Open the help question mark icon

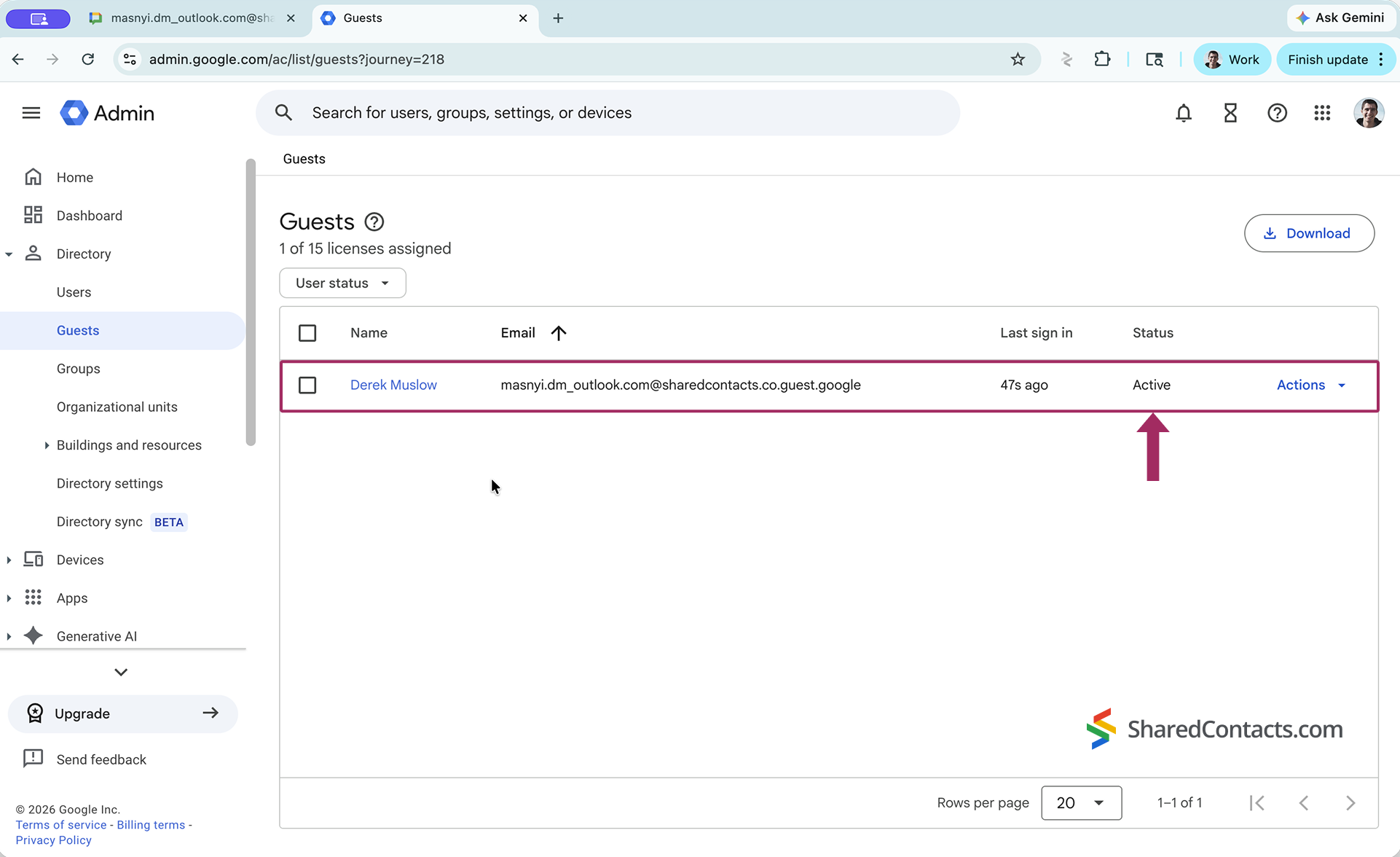click(1277, 113)
